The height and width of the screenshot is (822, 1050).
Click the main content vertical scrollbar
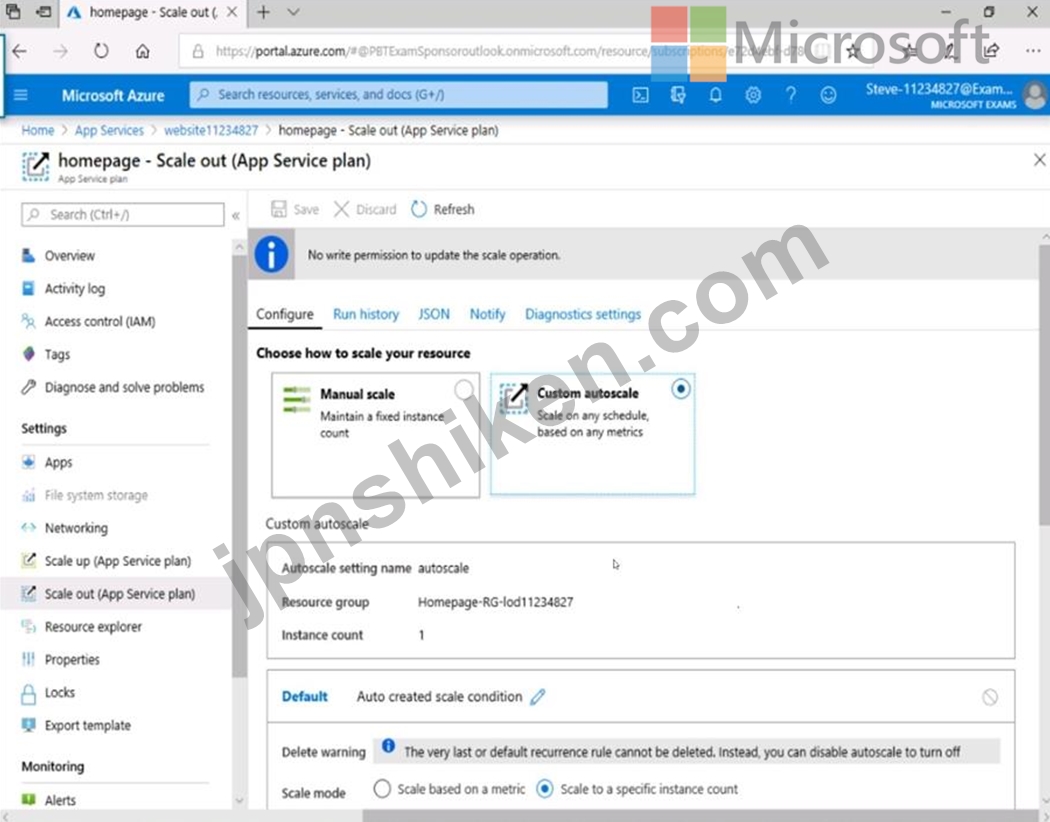click(1044, 385)
